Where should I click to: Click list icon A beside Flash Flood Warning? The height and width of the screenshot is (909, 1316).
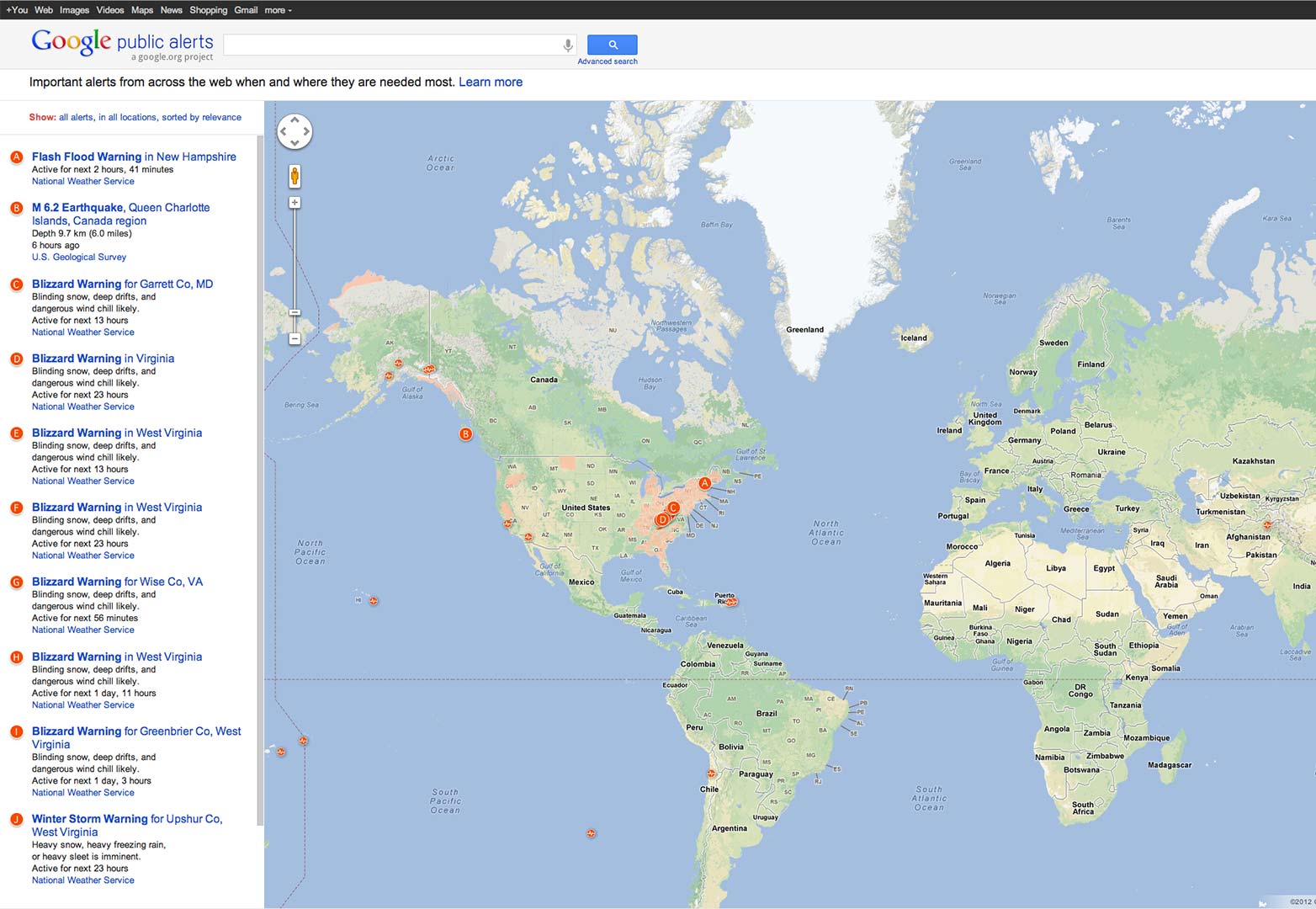[x=16, y=157]
